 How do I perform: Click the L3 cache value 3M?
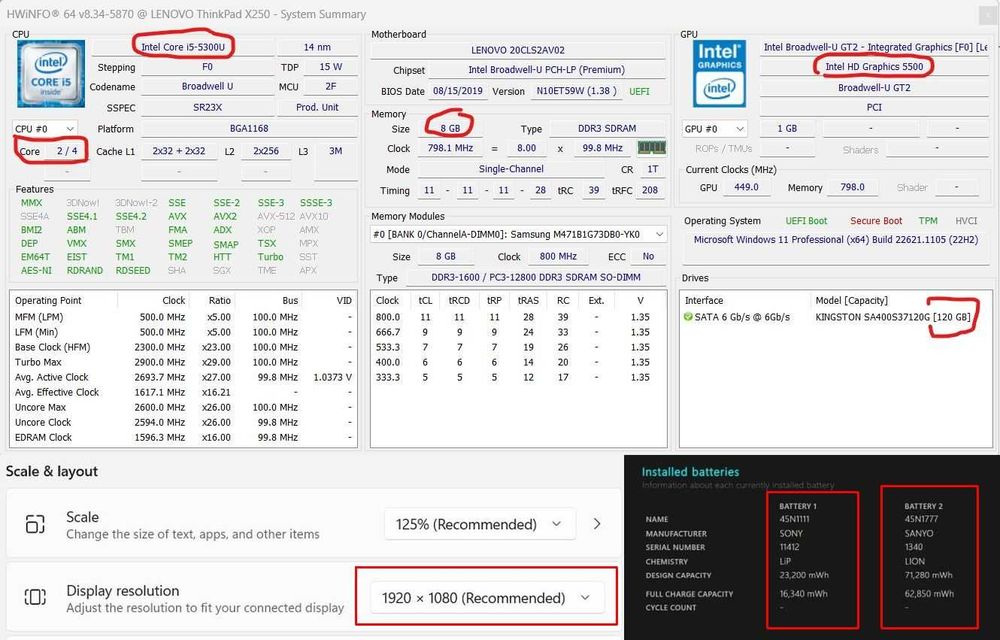tap(335, 151)
